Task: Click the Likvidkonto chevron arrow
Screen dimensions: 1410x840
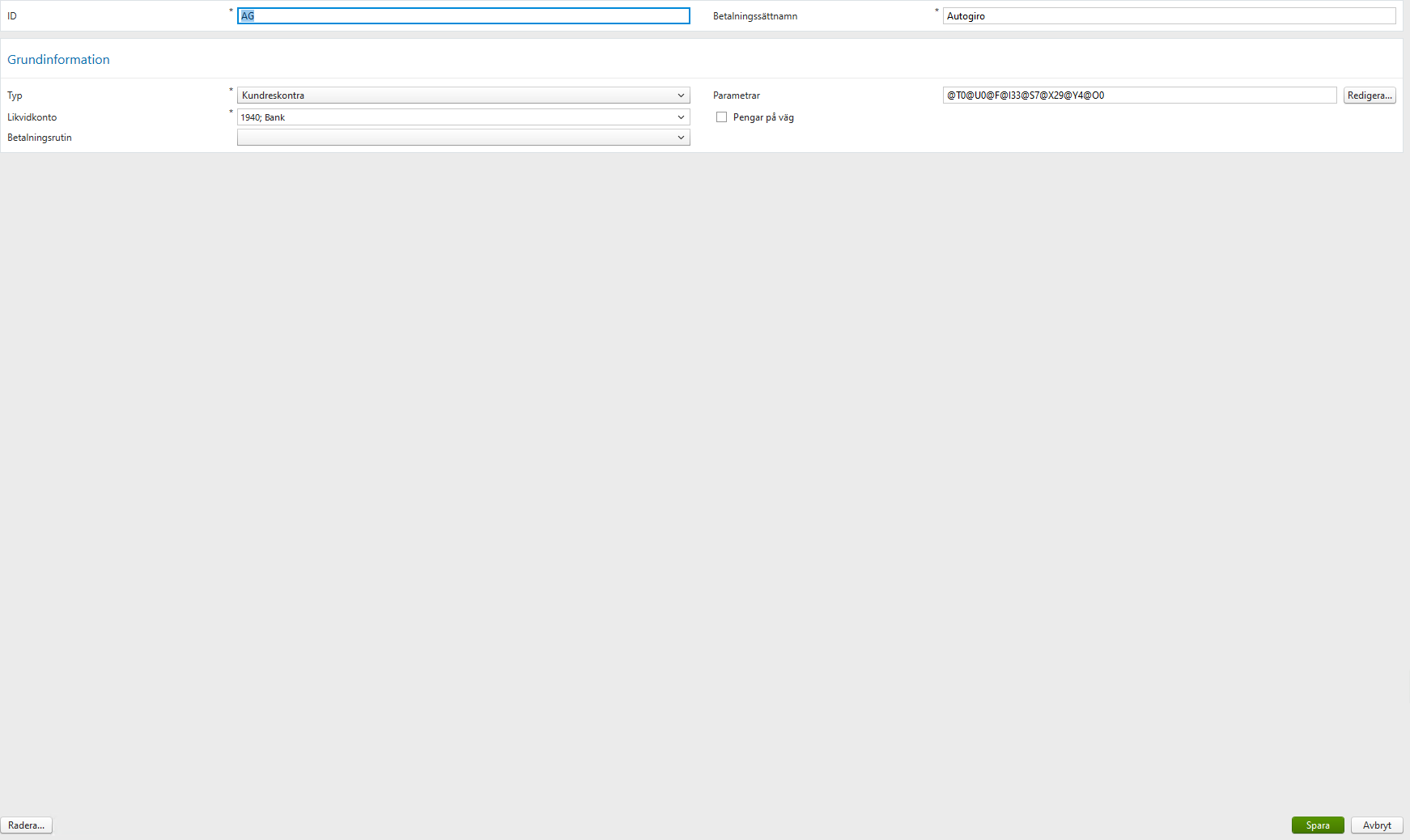Action: click(x=682, y=117)
